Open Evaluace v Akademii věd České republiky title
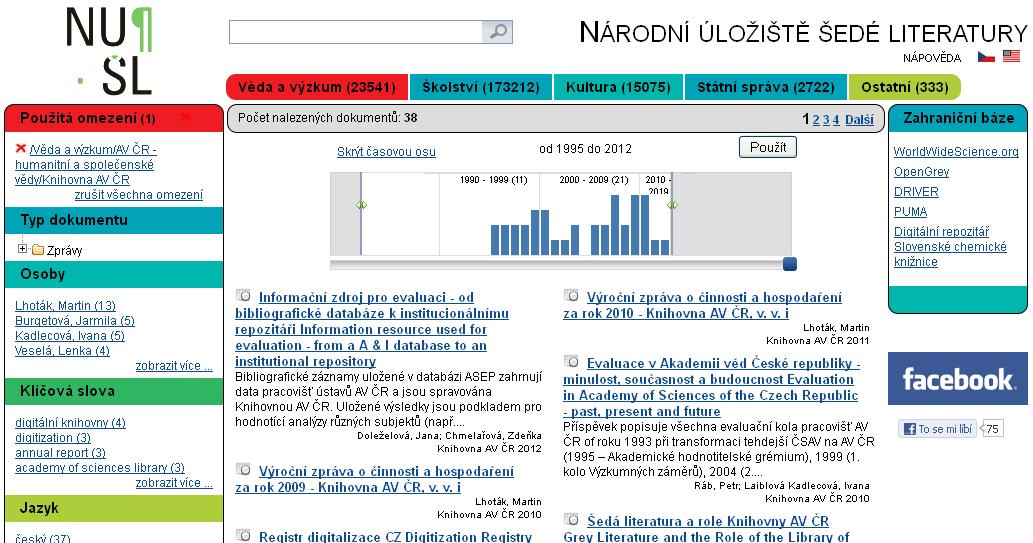The height and width of the screenshot is (543, 1033). [712, 387]
